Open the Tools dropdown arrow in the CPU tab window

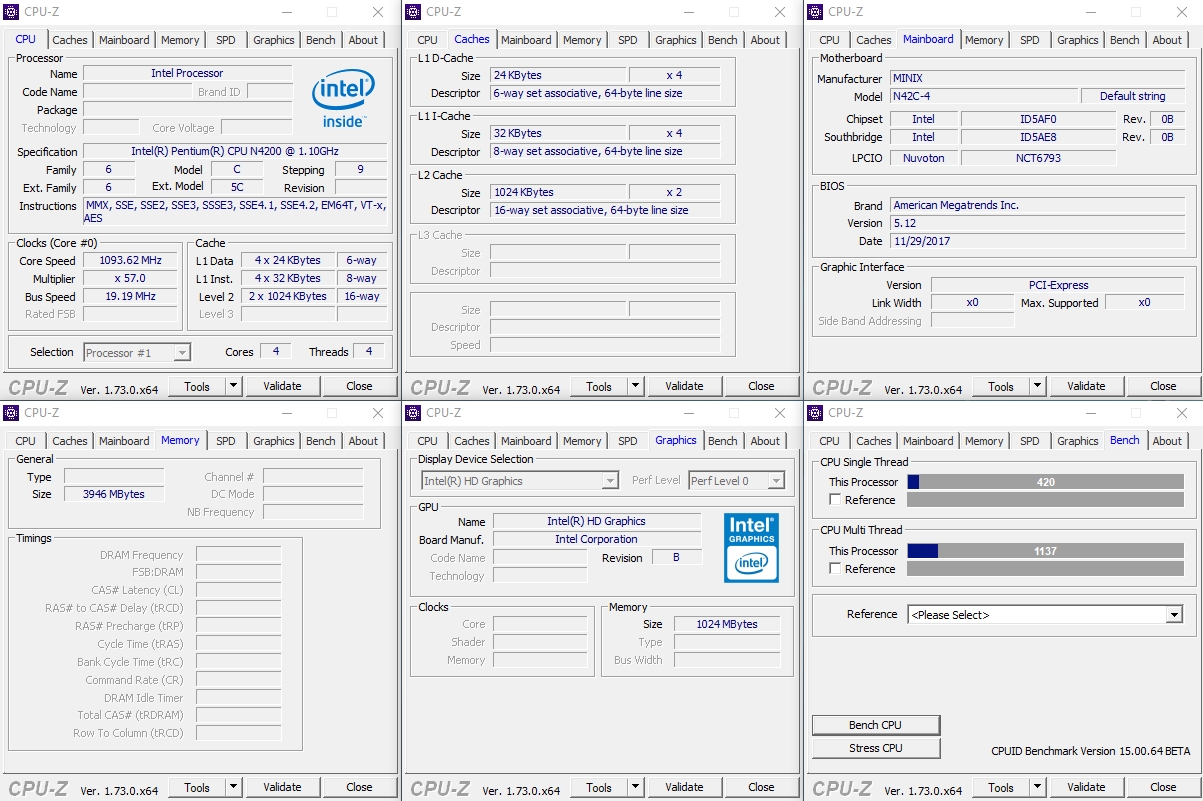[233, 386]
